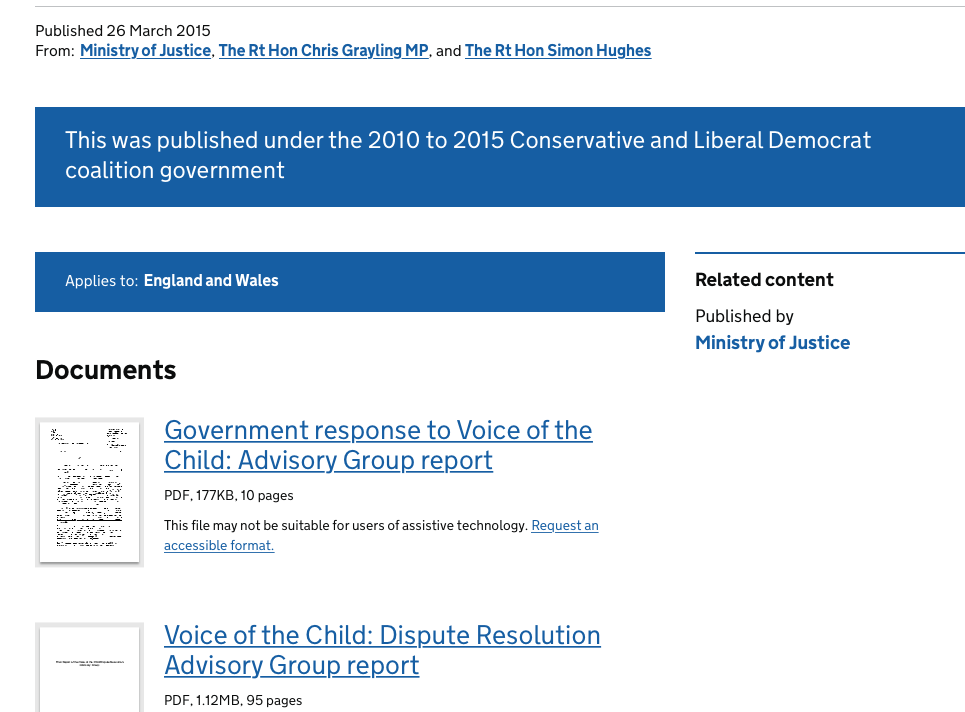Click the Documents section heading
This screenshot has width=965, height=712.
coord(106,370)
